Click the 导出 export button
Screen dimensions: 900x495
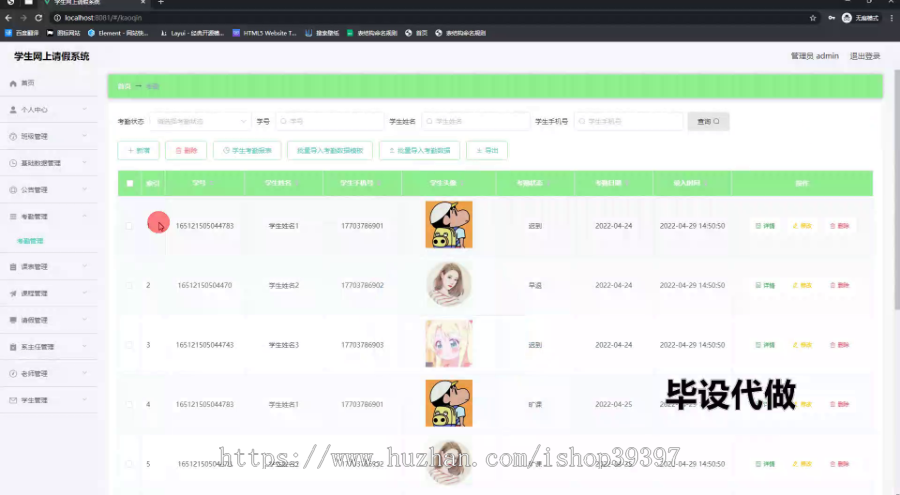pos(487,150)
